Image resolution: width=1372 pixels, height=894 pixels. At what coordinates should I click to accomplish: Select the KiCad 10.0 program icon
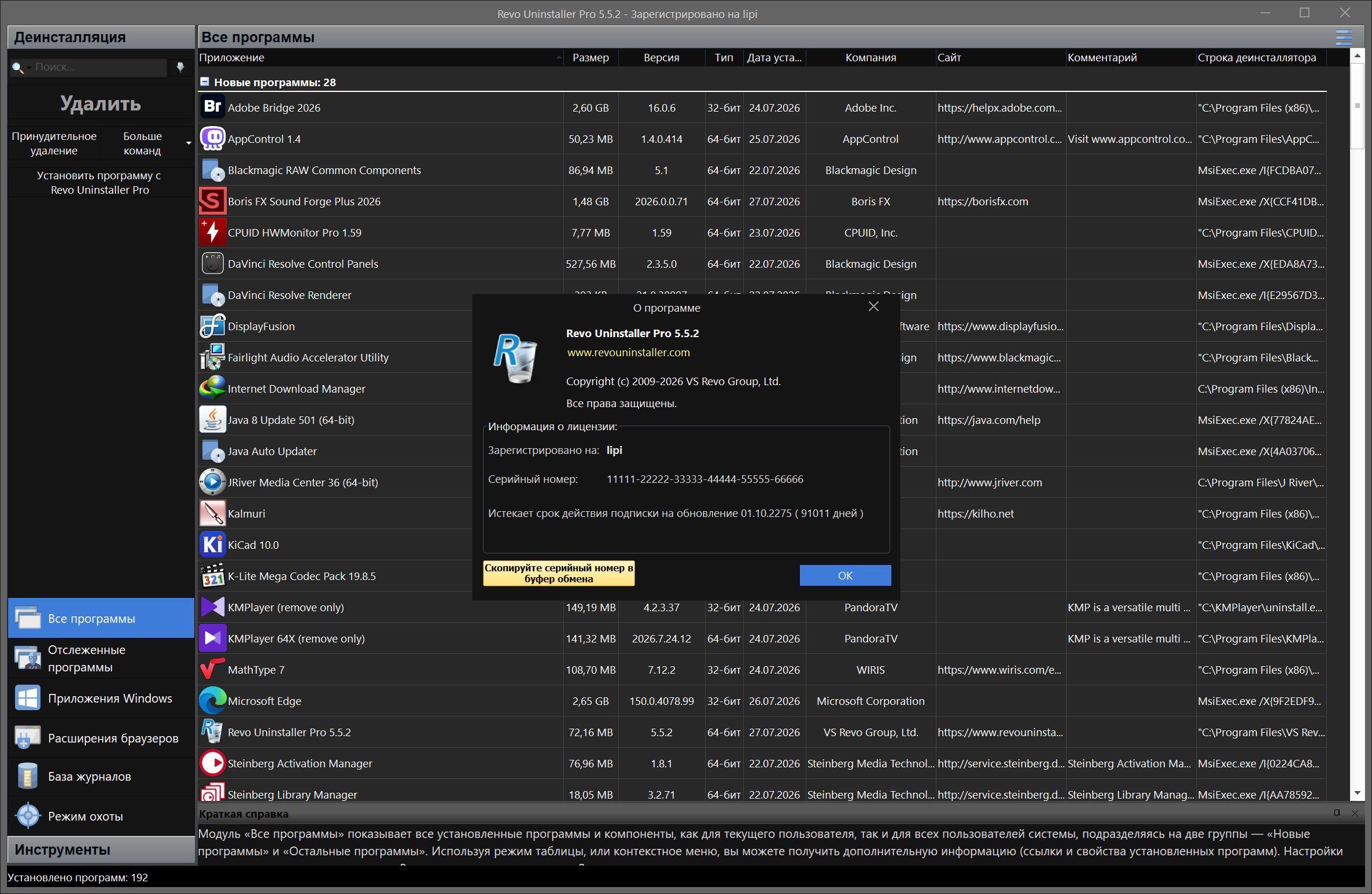(x=212, y=545)
